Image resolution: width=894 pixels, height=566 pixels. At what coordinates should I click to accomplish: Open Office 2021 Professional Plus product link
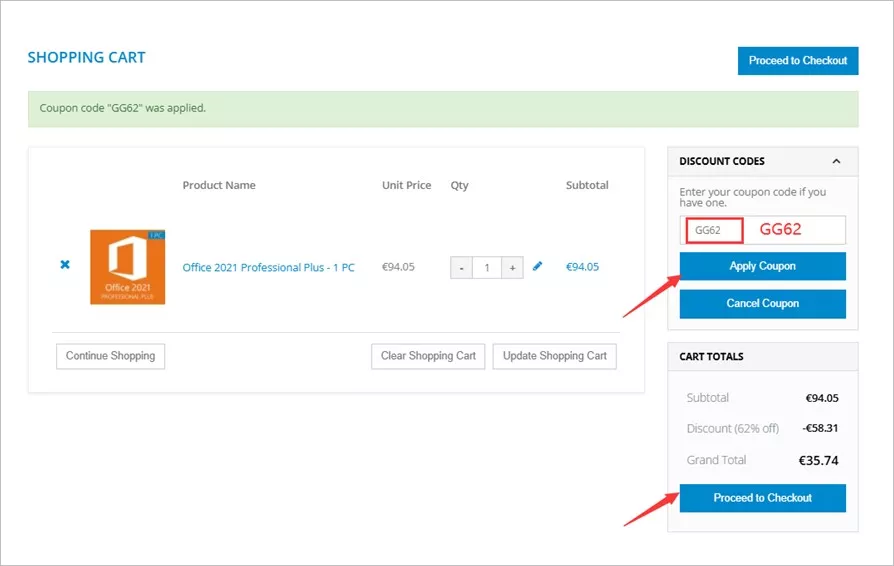click(268, 268)
